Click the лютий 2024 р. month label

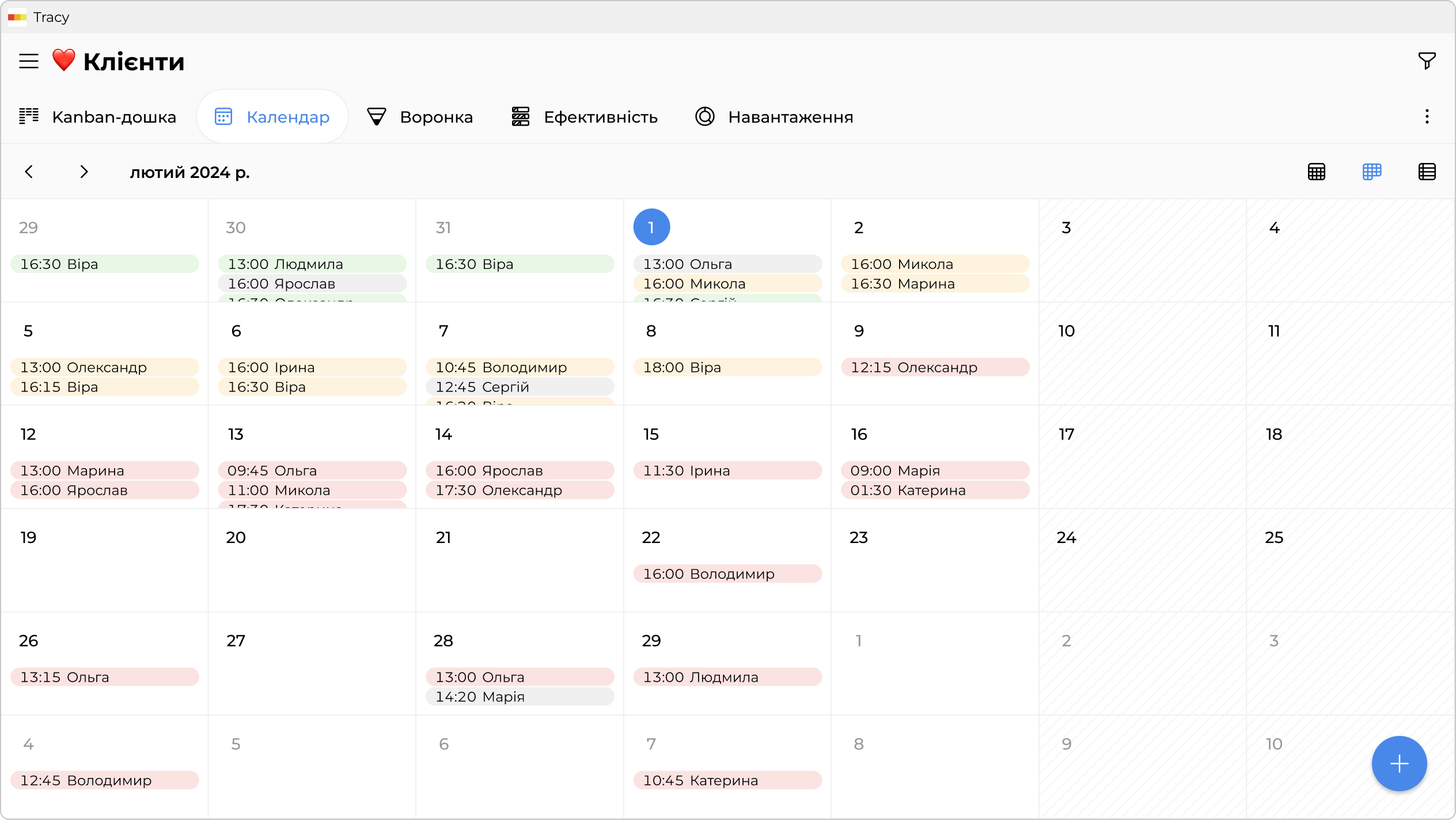pos(189,172)
